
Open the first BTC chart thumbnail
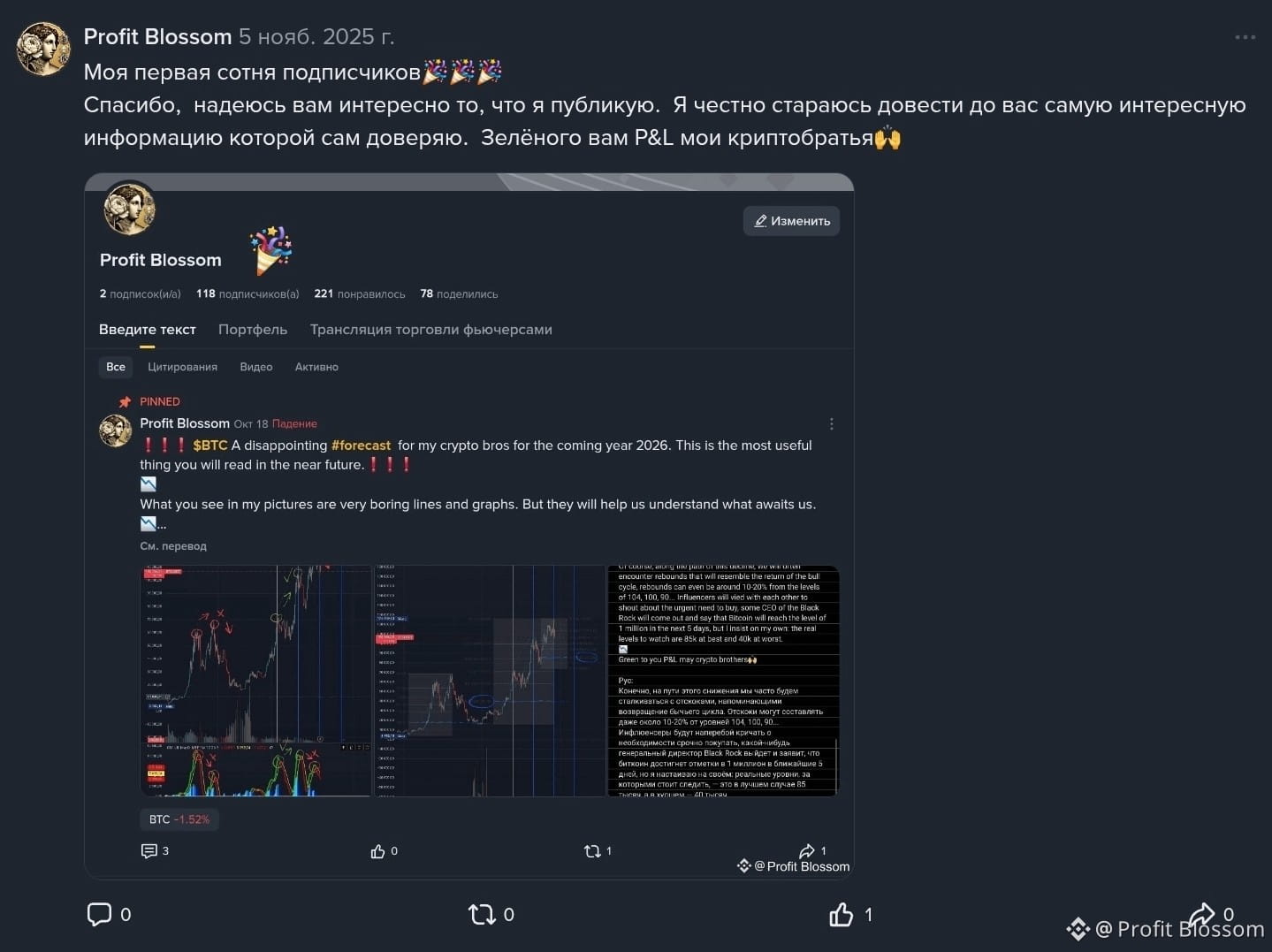pyautogui.click(x=255, y=681)
